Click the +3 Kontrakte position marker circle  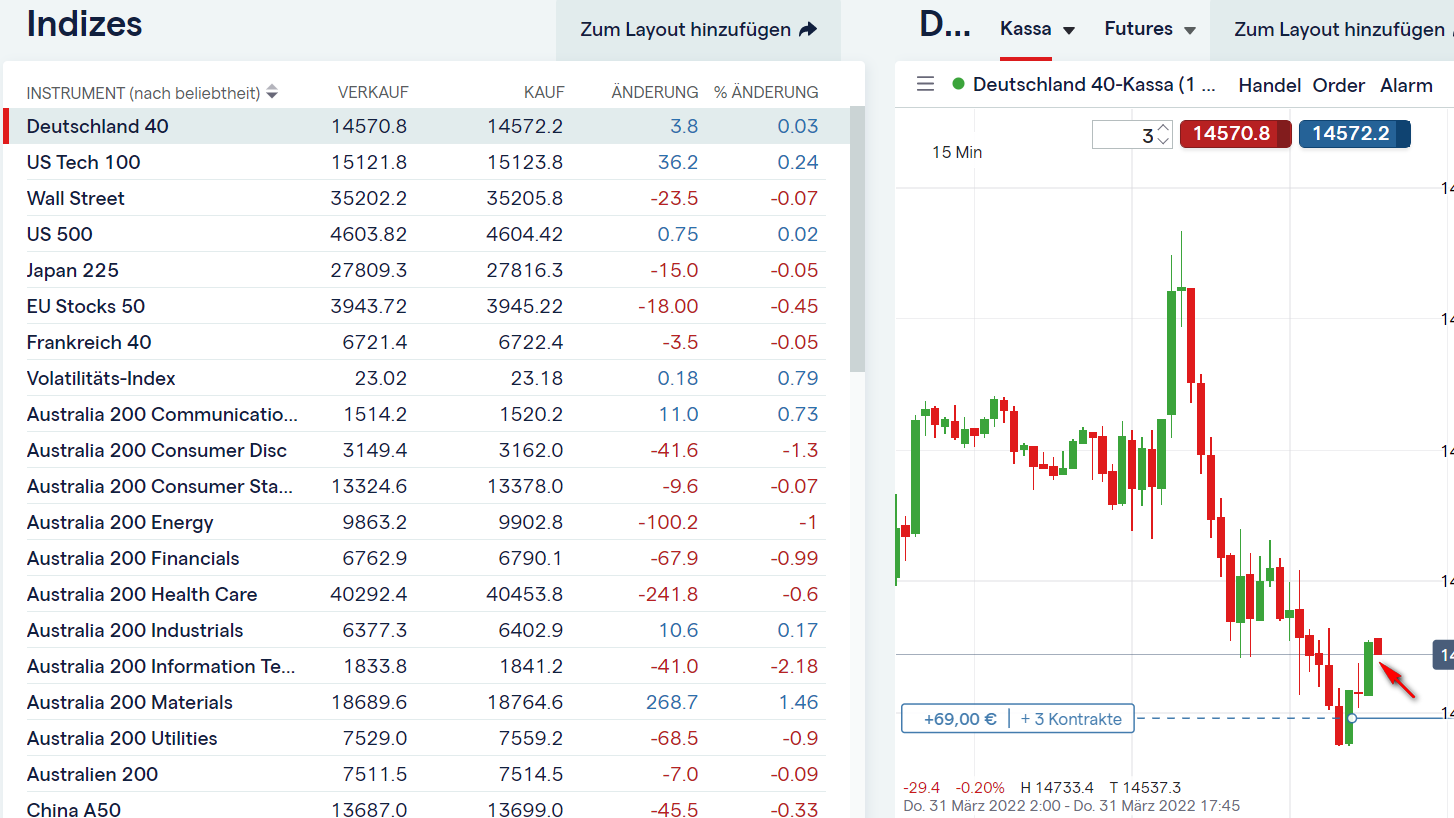coord(1352,718)
